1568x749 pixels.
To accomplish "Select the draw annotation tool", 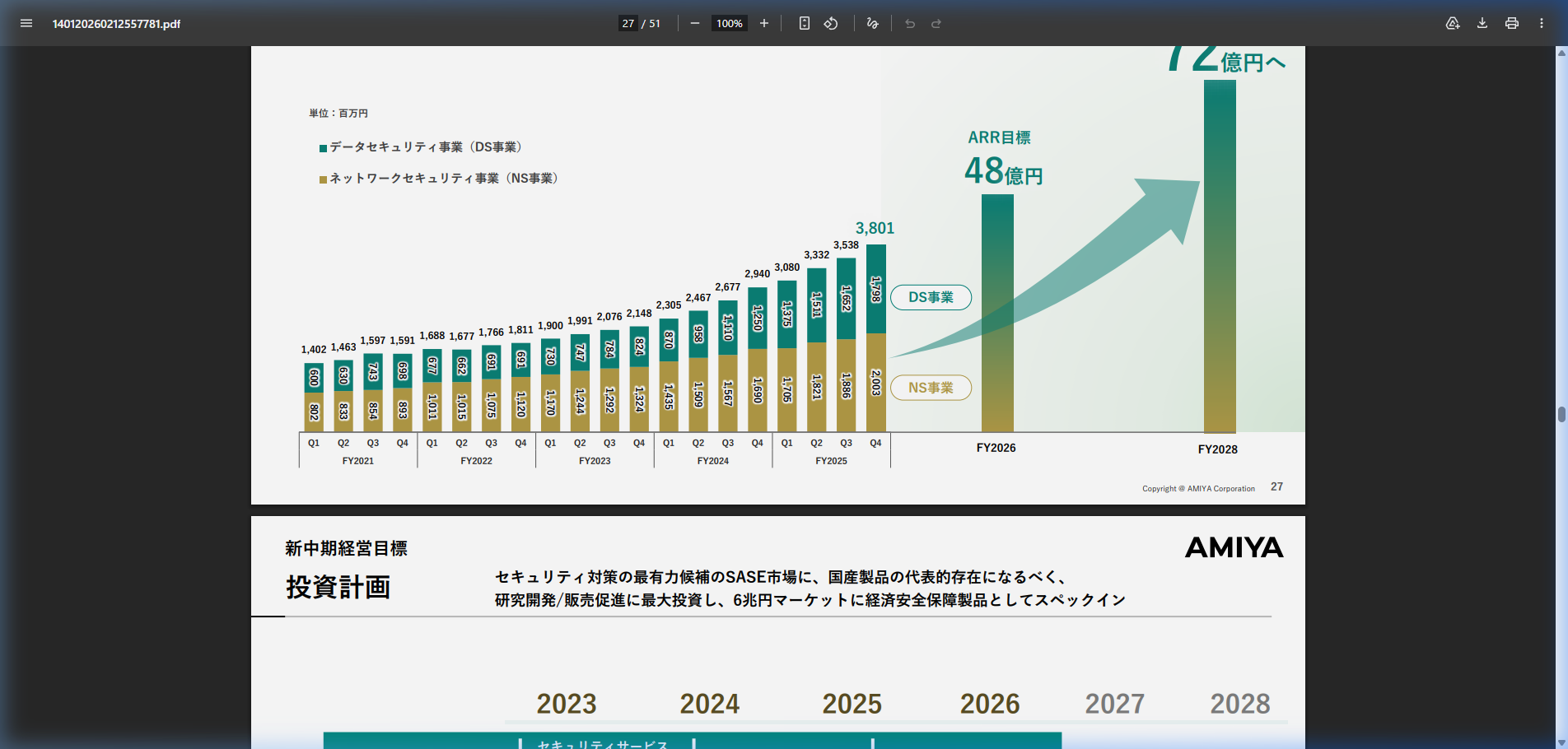I will (x=873, y=23).
